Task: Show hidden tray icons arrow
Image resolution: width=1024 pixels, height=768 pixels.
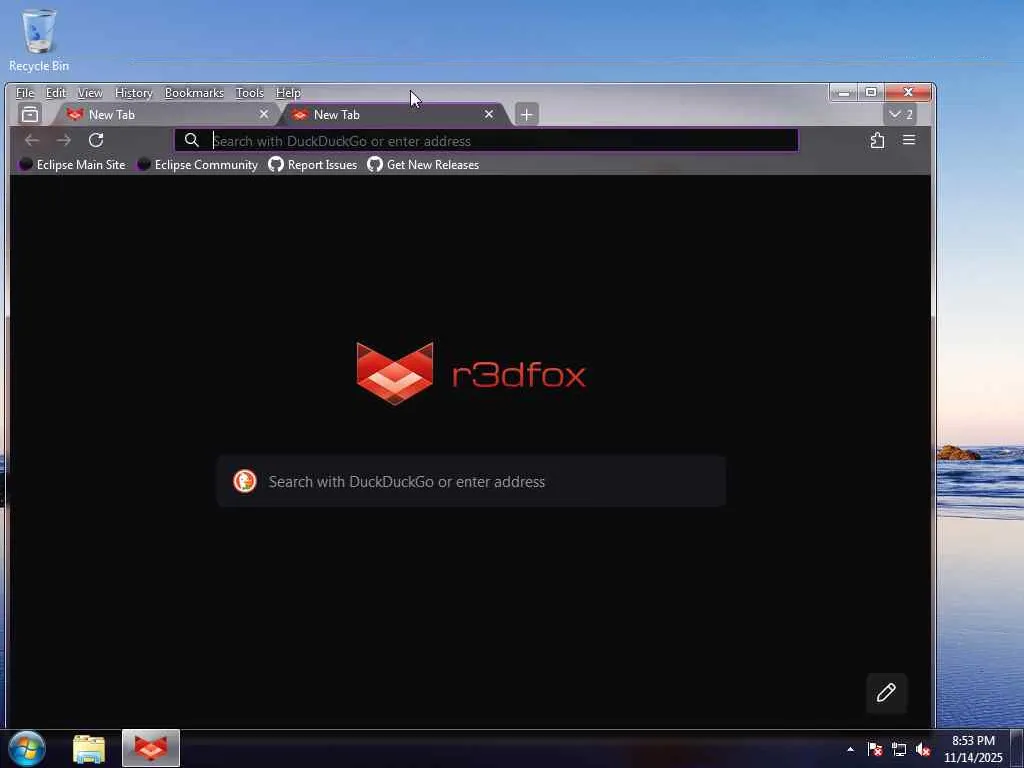Action: click(850, 749)
